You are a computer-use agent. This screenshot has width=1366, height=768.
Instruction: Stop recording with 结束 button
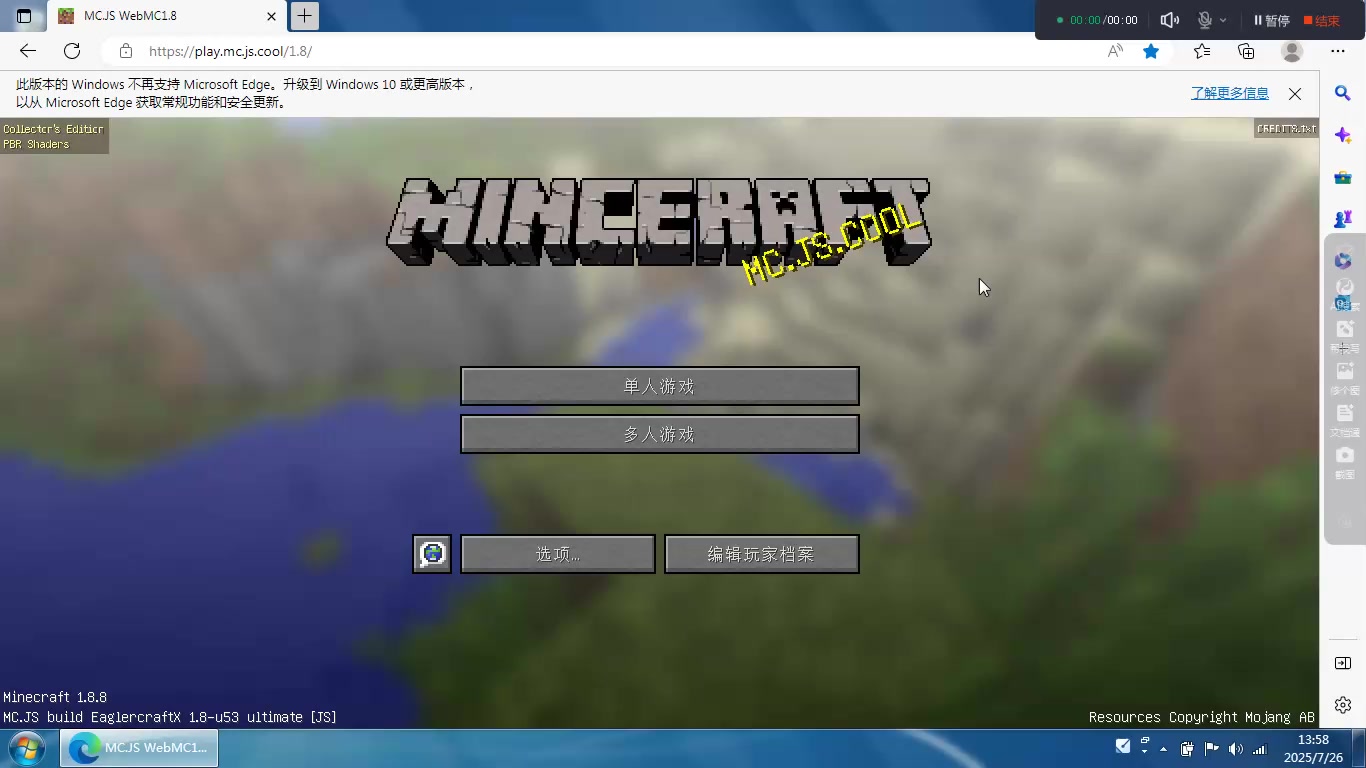tap(1321, 20)
